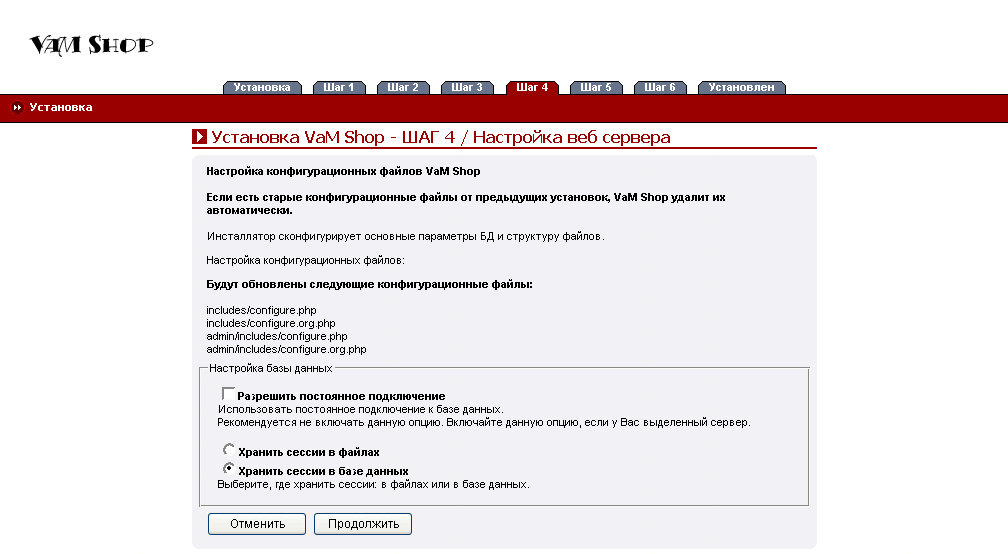Click the red arrow icon before the heading
This screenshot has width=1008, height=554.
[x=199, y=137]
